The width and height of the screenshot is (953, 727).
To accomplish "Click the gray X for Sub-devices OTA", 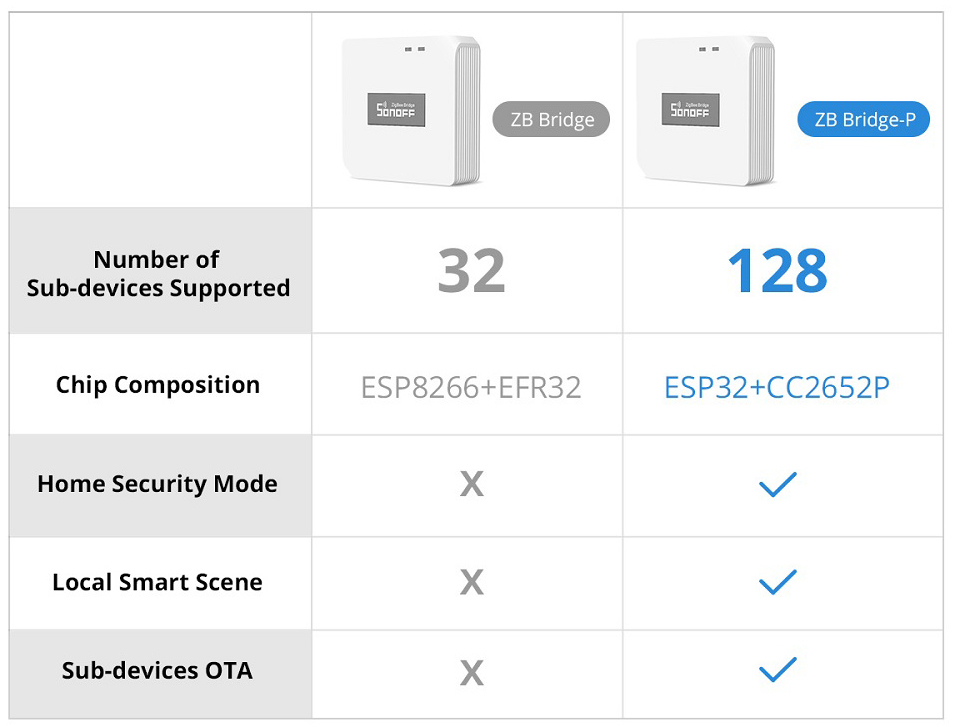I will coord(471,673).
